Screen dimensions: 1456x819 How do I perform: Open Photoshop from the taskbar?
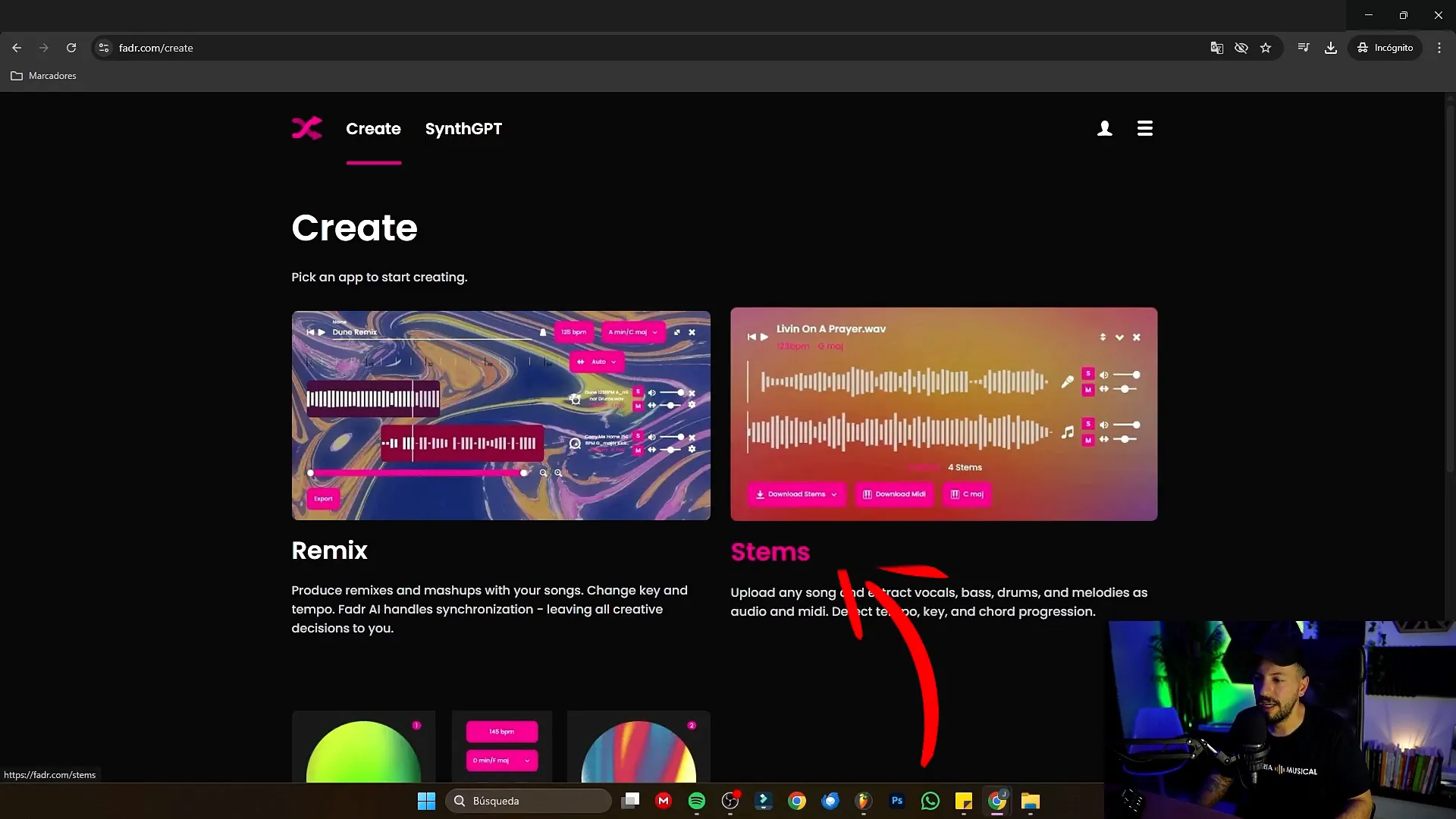pos(897,801)
